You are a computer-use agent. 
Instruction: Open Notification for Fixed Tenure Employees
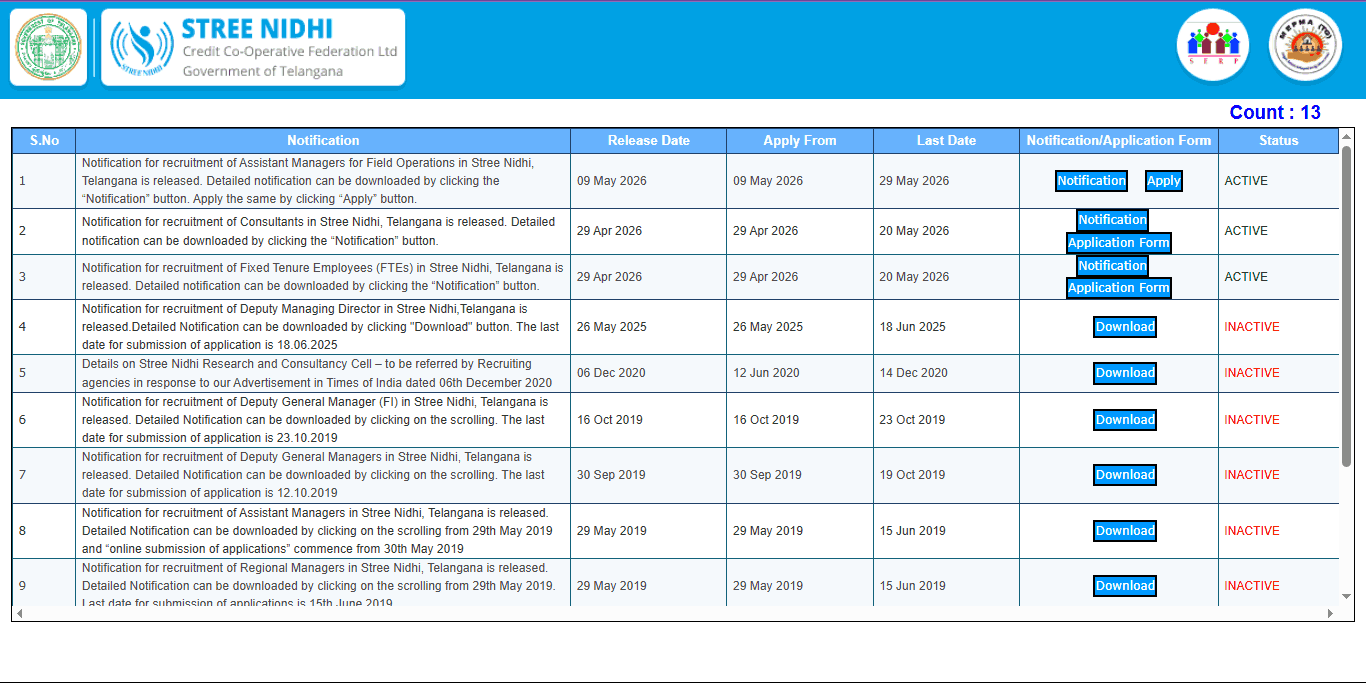tap(1112, 266)
